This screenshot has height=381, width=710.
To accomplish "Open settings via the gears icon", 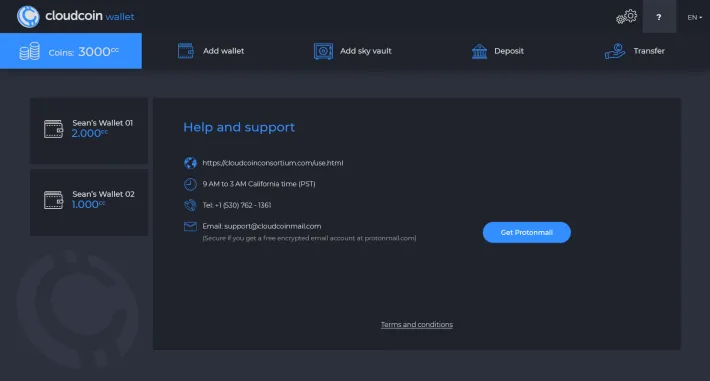I will click(627, 17).
